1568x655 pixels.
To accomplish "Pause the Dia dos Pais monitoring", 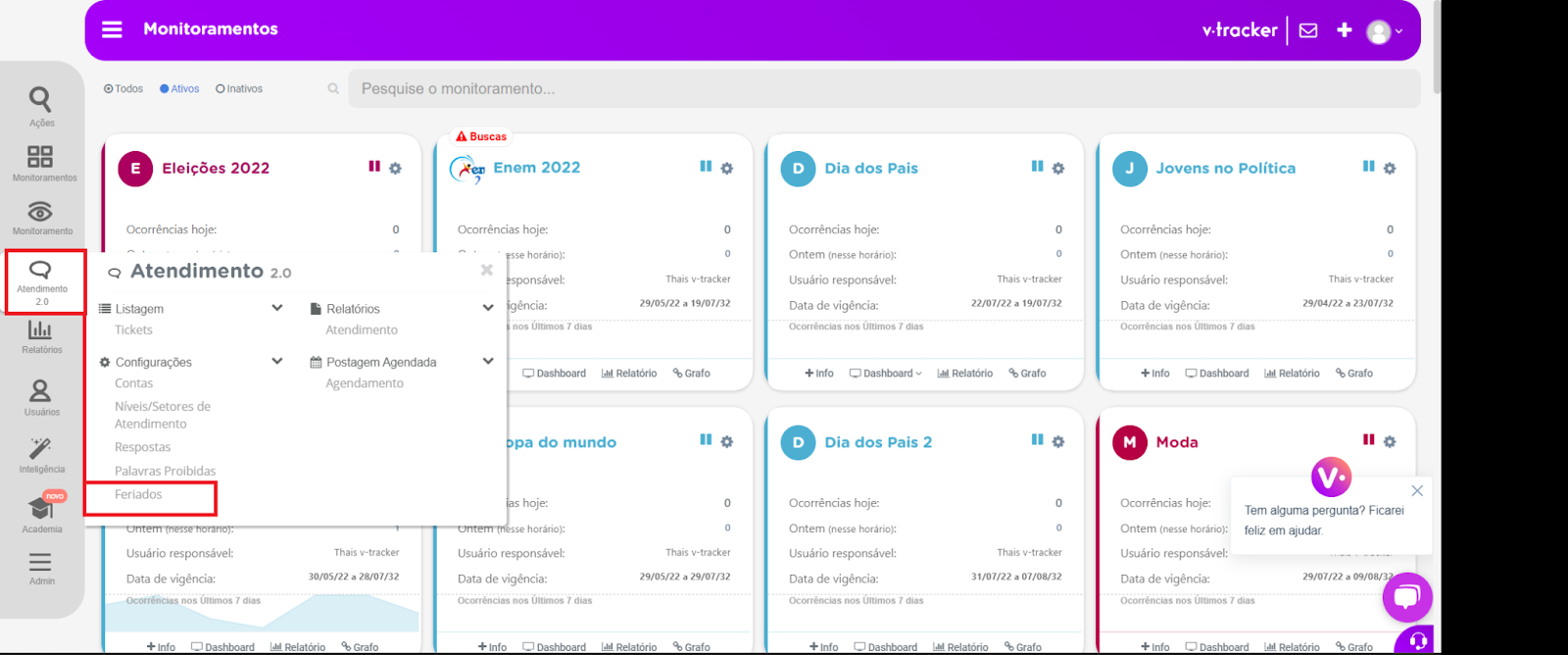I will click(x=1037, y=167).
